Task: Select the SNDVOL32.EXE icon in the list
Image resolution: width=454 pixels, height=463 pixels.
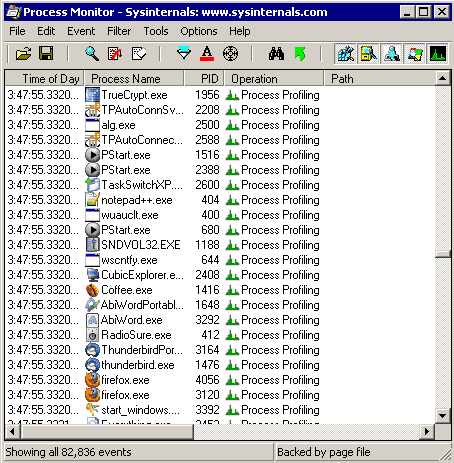Action: [92, 245]
